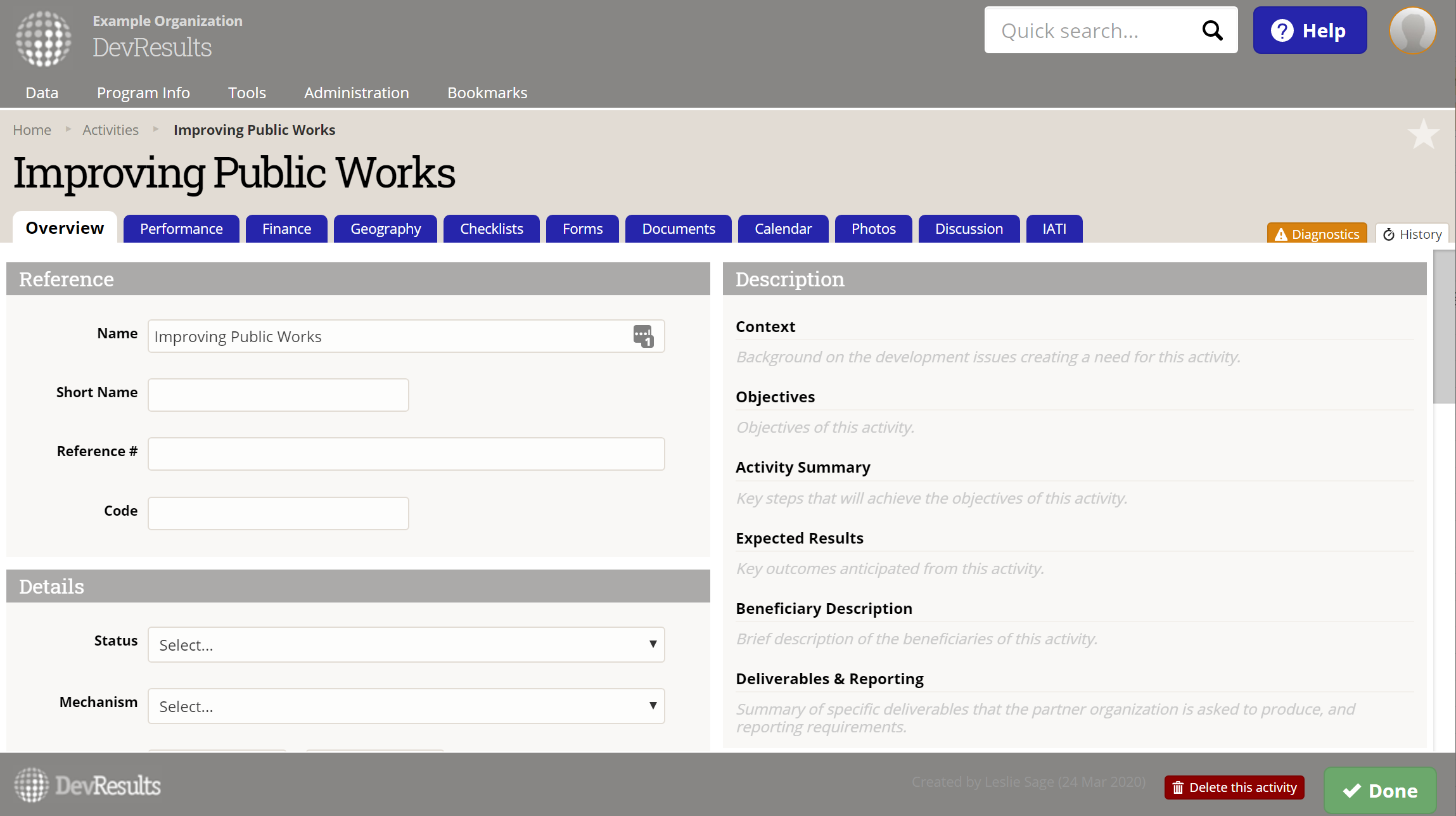1456x816 pixels.
Task: Click the magnifying glass search icon
Action: [1212, 30]
